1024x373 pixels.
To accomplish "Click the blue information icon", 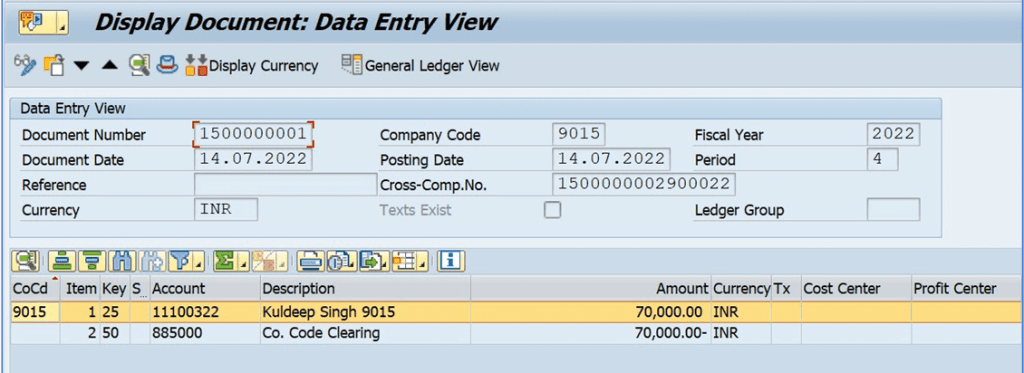I will point(451,261).
